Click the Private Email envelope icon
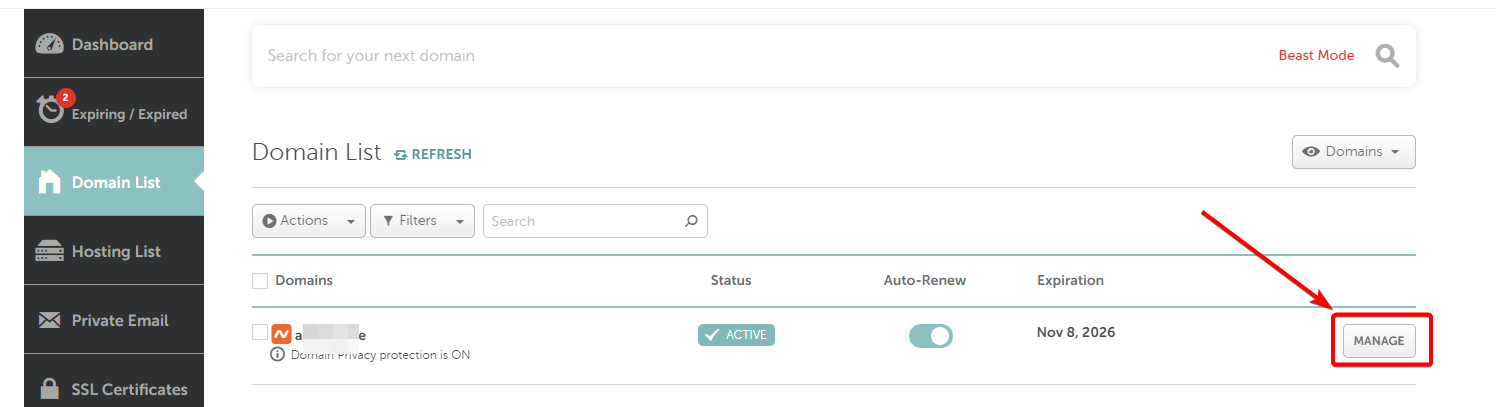This screenshot has width=1496, height=407. coord(49,320)
